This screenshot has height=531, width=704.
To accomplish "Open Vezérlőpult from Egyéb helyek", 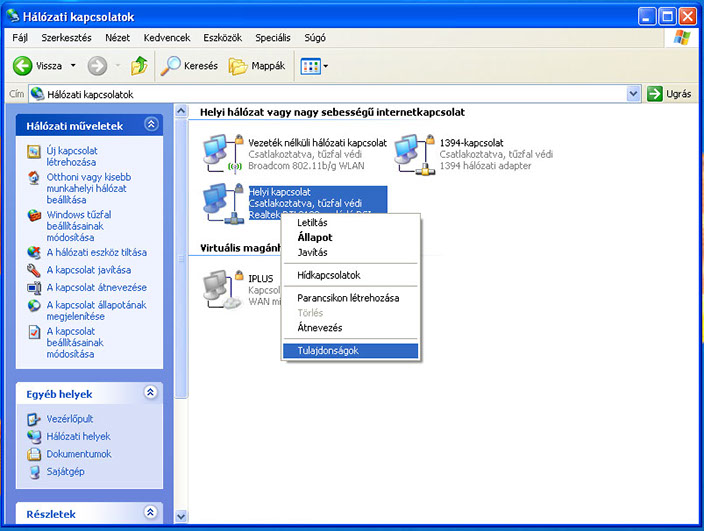I will click(x=70, y=419).
